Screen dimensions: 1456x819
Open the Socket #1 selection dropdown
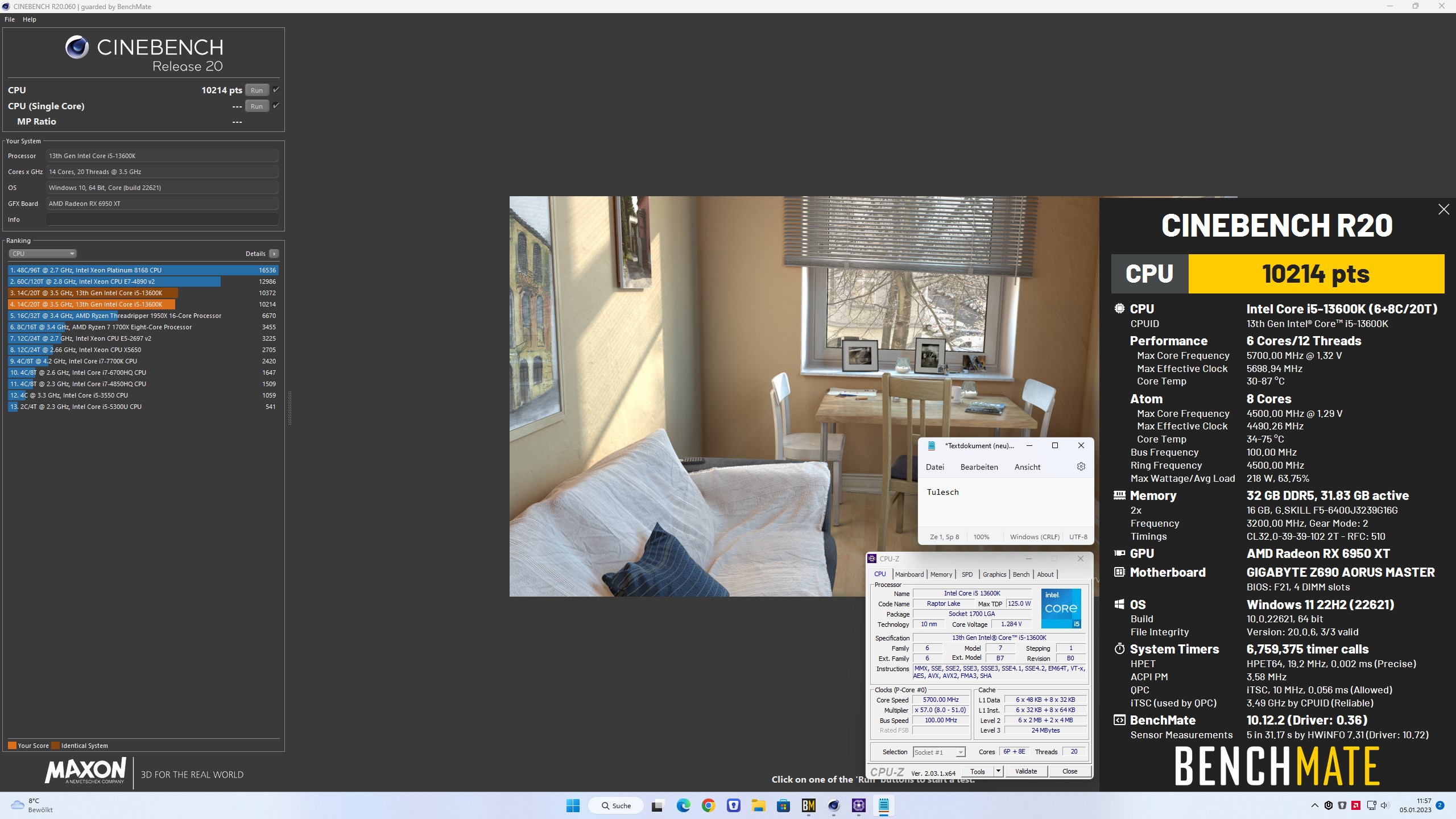(x=939, y=752)
